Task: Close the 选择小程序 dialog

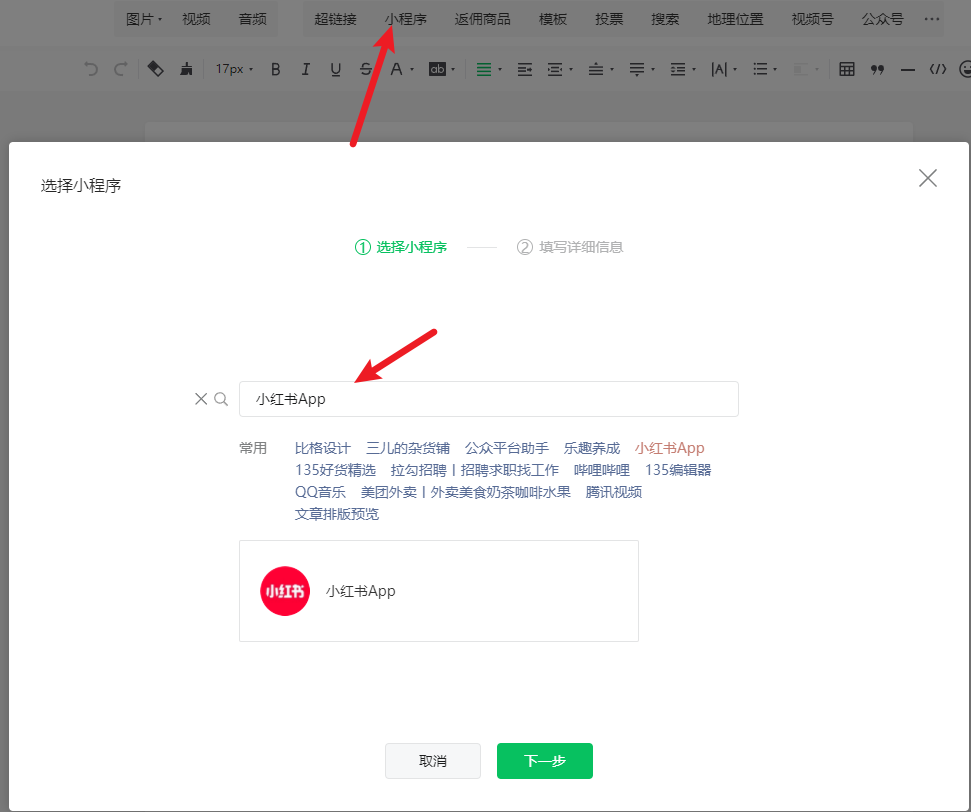Action: pos(927,178)
